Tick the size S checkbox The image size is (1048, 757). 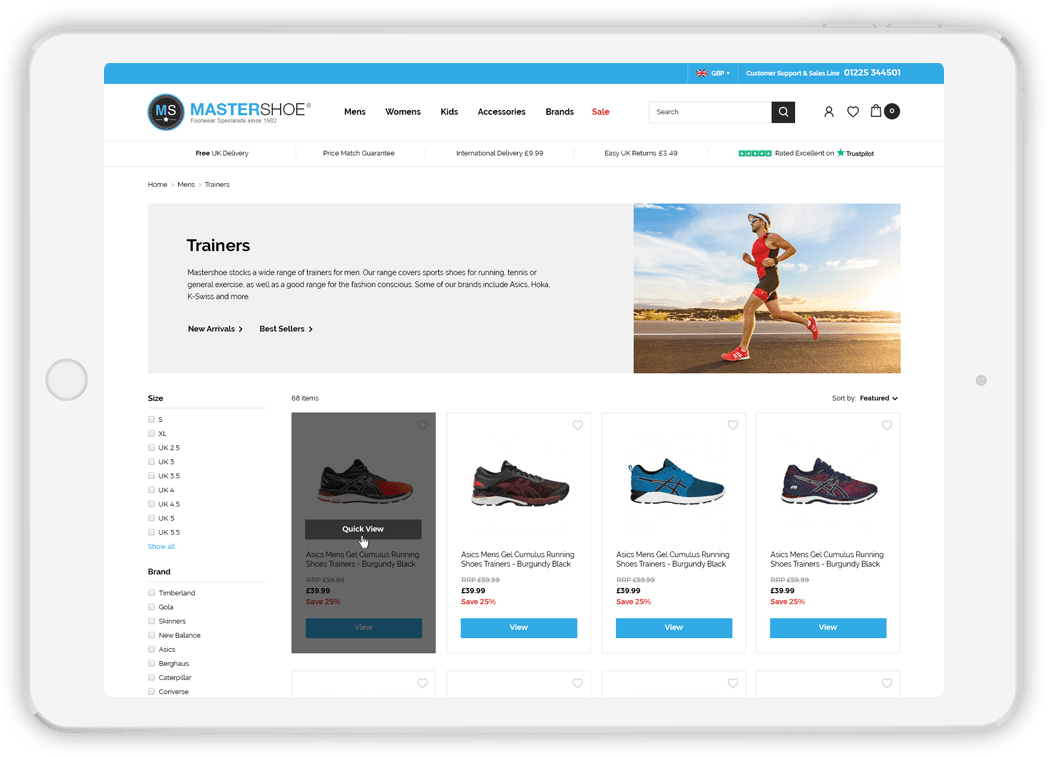(152, 420)
